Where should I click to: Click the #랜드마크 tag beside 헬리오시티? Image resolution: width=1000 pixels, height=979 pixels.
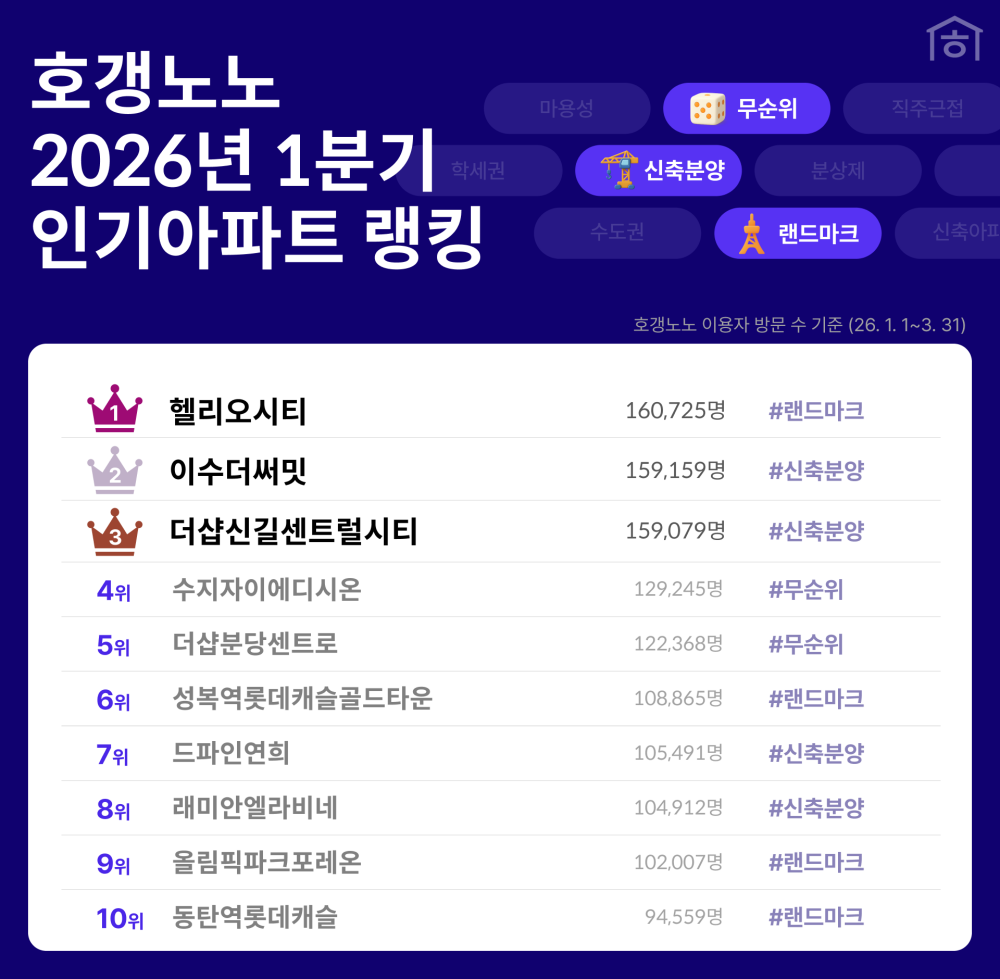815,411
